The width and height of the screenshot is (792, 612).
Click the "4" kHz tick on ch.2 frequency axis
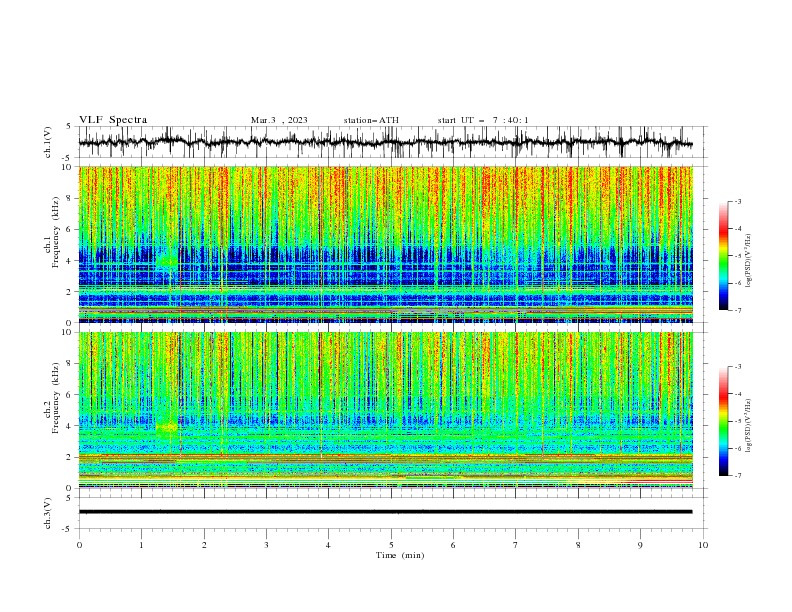click(71, 426)
